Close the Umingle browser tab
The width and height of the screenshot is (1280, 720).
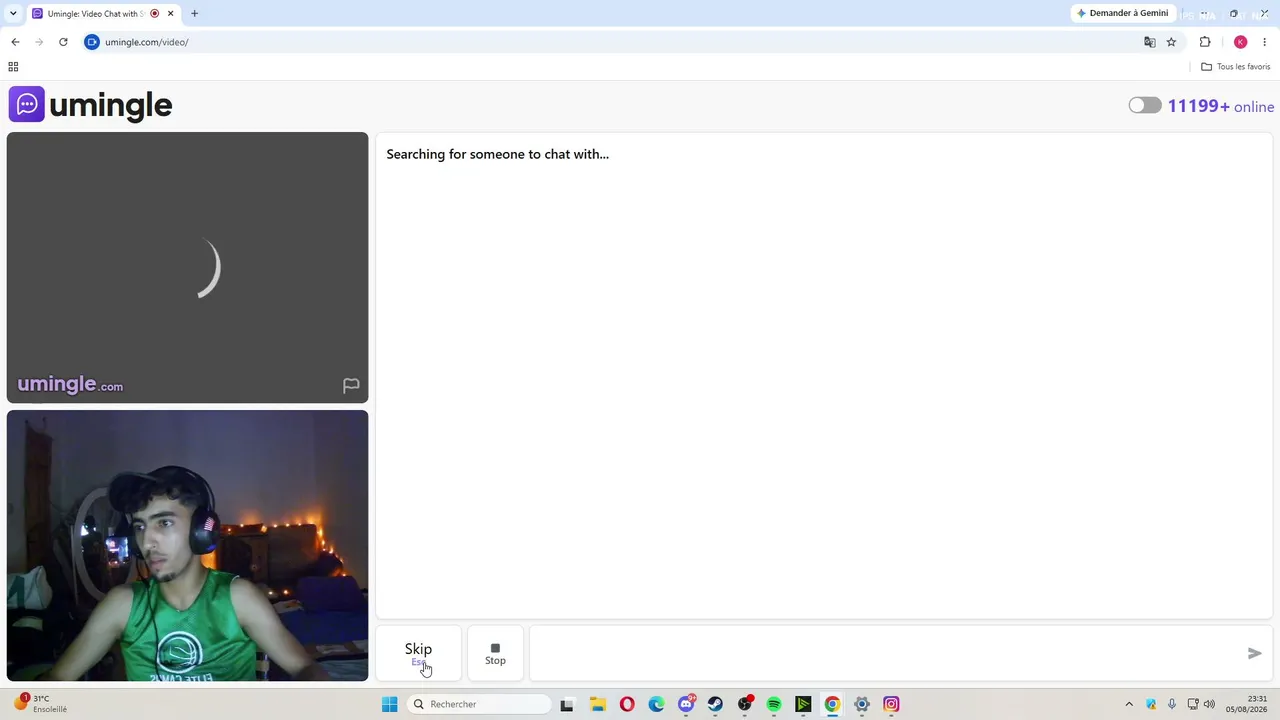pos(170,13)
